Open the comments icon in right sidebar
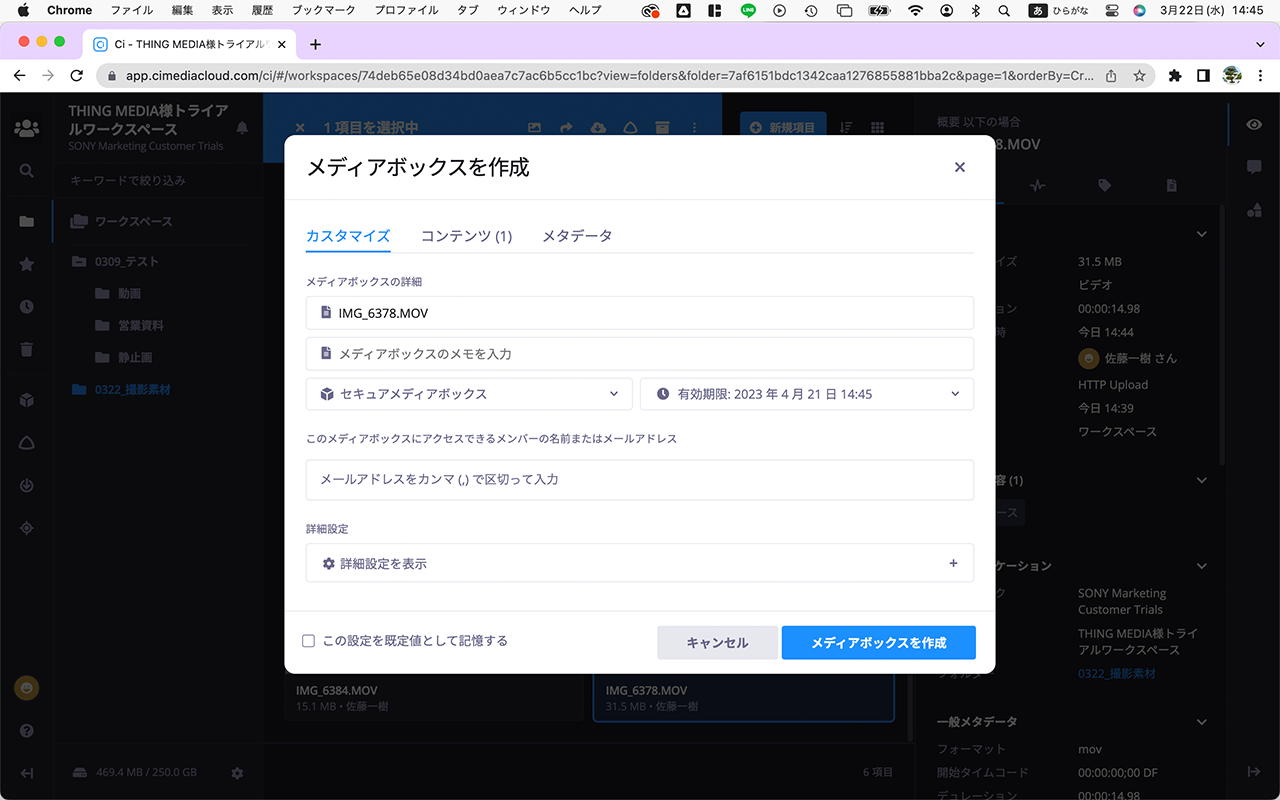 (x=1254, y=167)
